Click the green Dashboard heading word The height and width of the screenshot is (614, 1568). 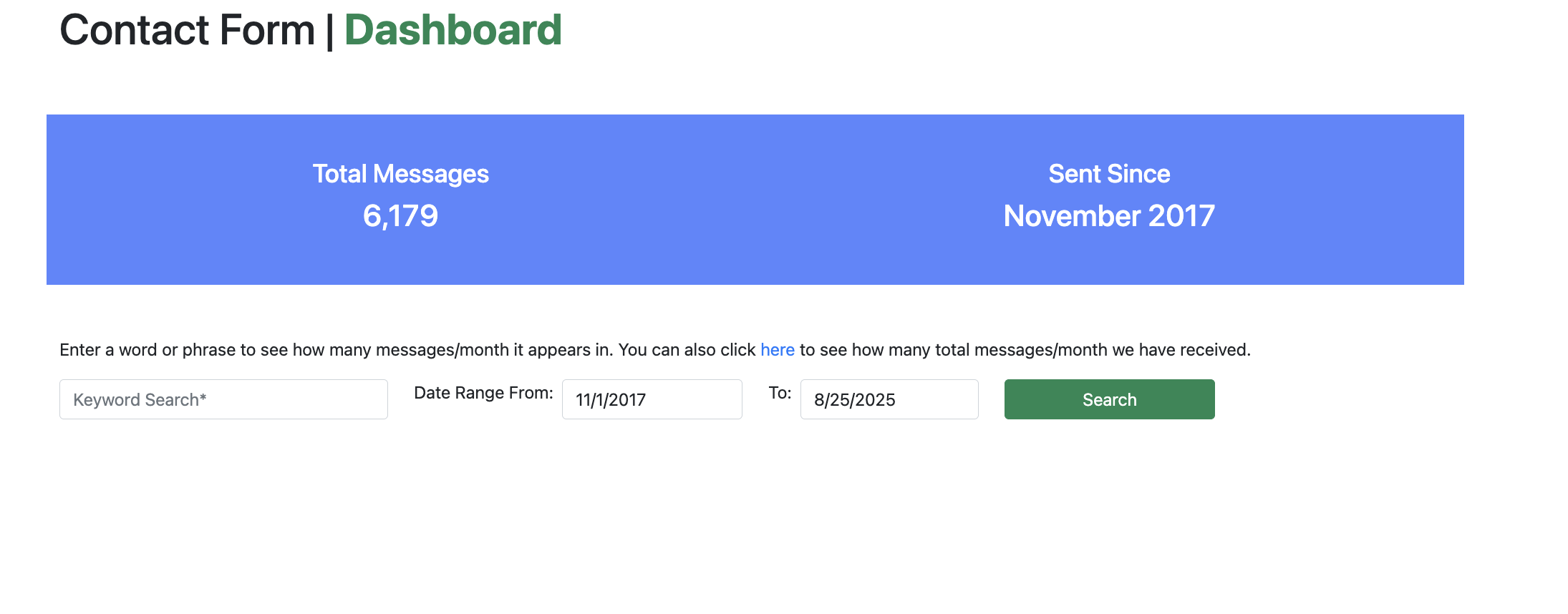pyautogui.click(x=453, y=30)
